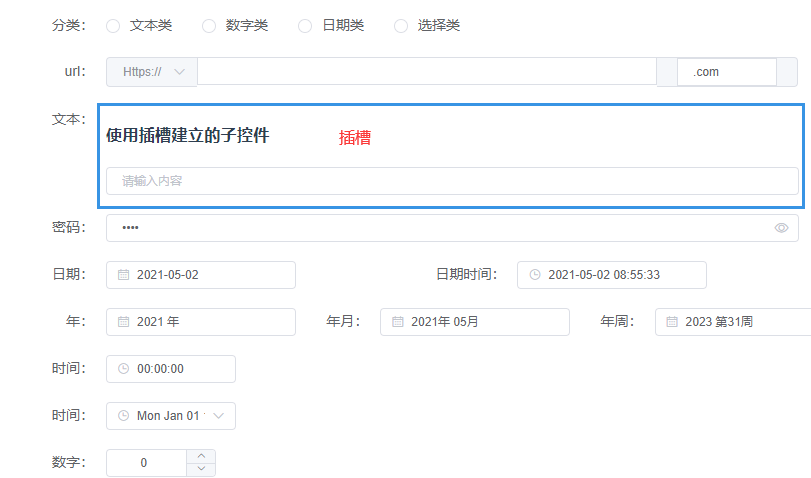Click the 使用插槽建立的子控件 heading
The width and height of the screenshot is (811, 478).
(188, 136)
